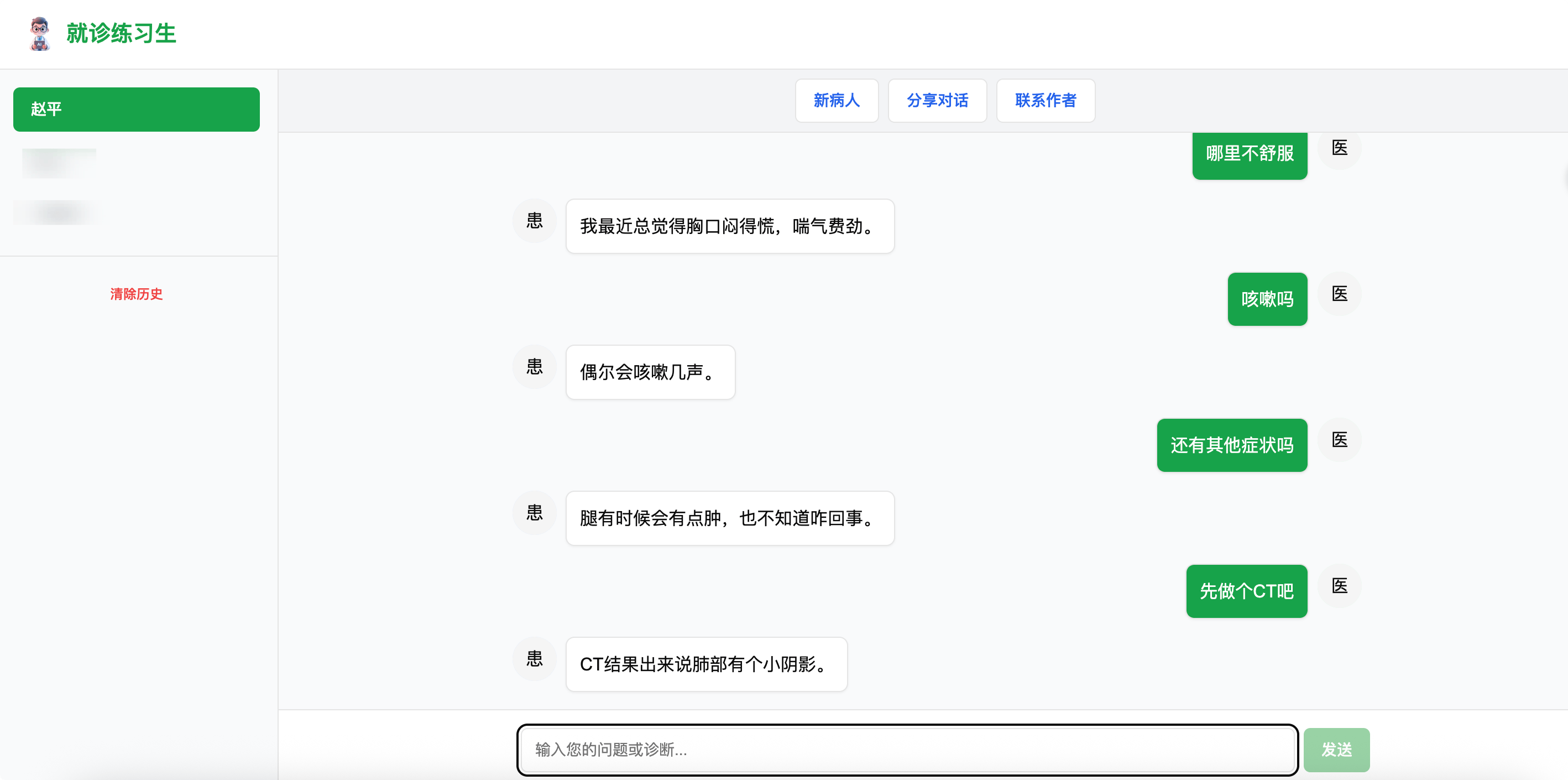Click patient avatar beside chest tightness message

coord(534,221)
